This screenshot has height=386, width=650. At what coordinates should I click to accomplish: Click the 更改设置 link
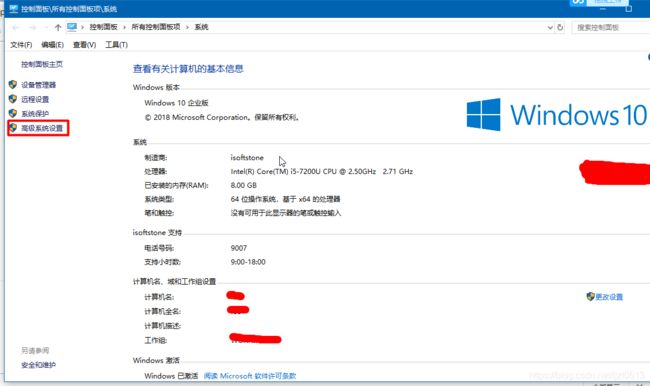[609, 297]
